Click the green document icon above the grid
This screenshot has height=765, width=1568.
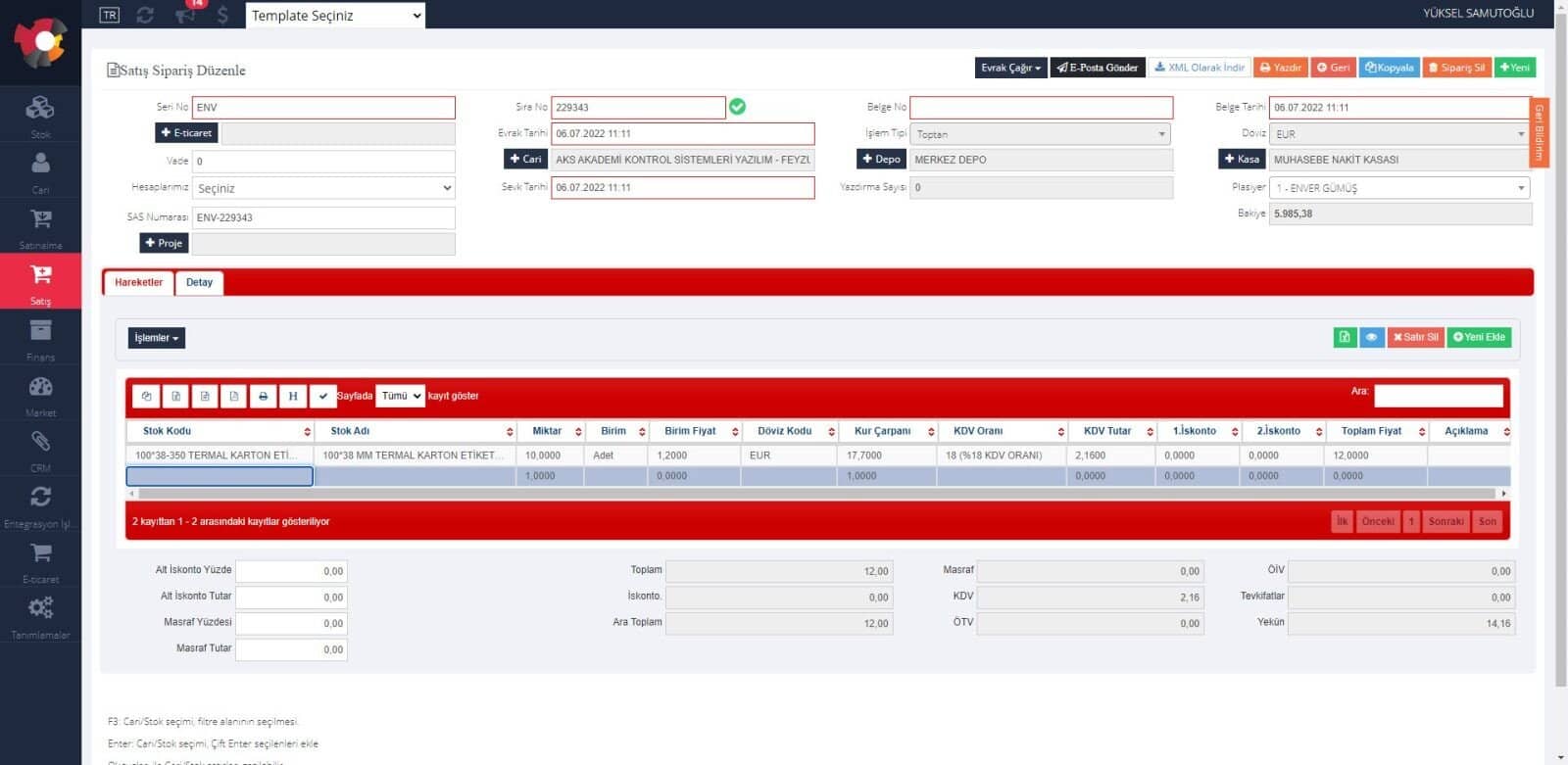pos(1345,337)
